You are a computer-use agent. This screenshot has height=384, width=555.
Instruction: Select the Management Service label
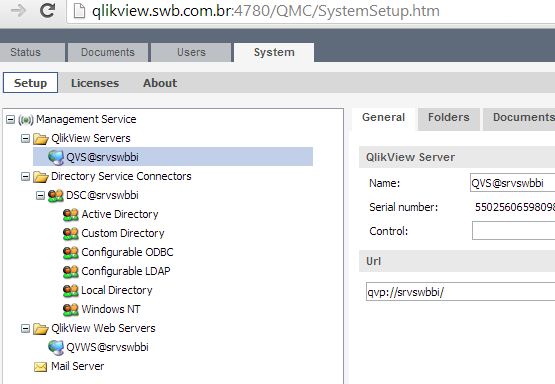[86, 119]
